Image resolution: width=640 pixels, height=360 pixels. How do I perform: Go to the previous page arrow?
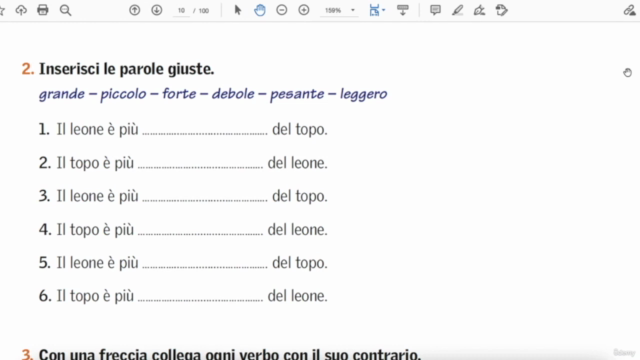point(135,10)
